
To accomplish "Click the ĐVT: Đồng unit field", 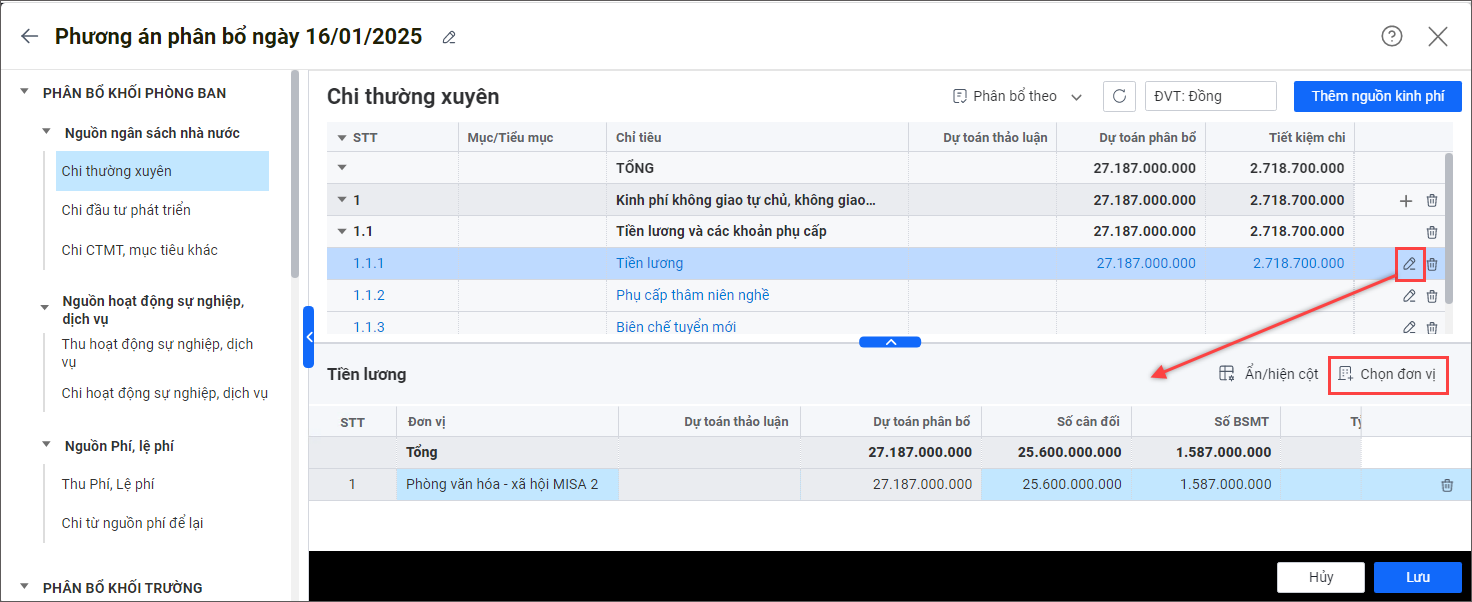I will pyautogui.click(x=1210, y=96).
